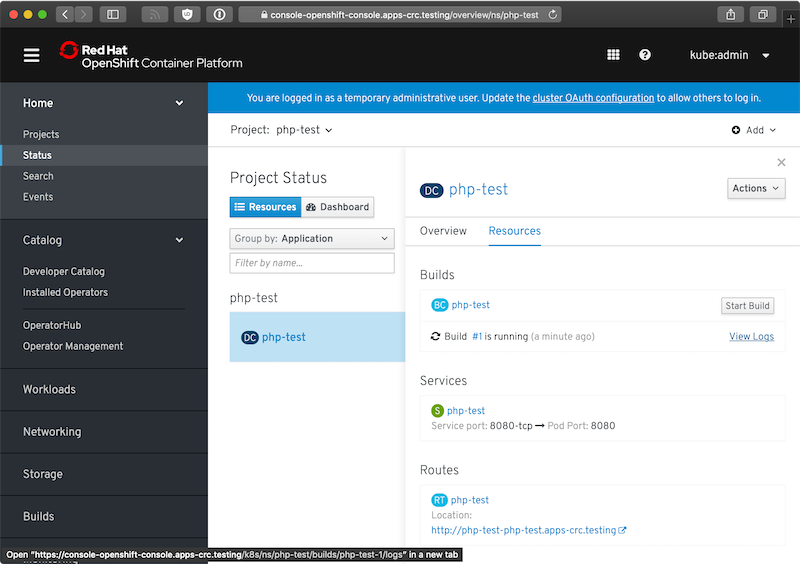Click the Start Build button

pyautogui.click(x=747, y=306)
